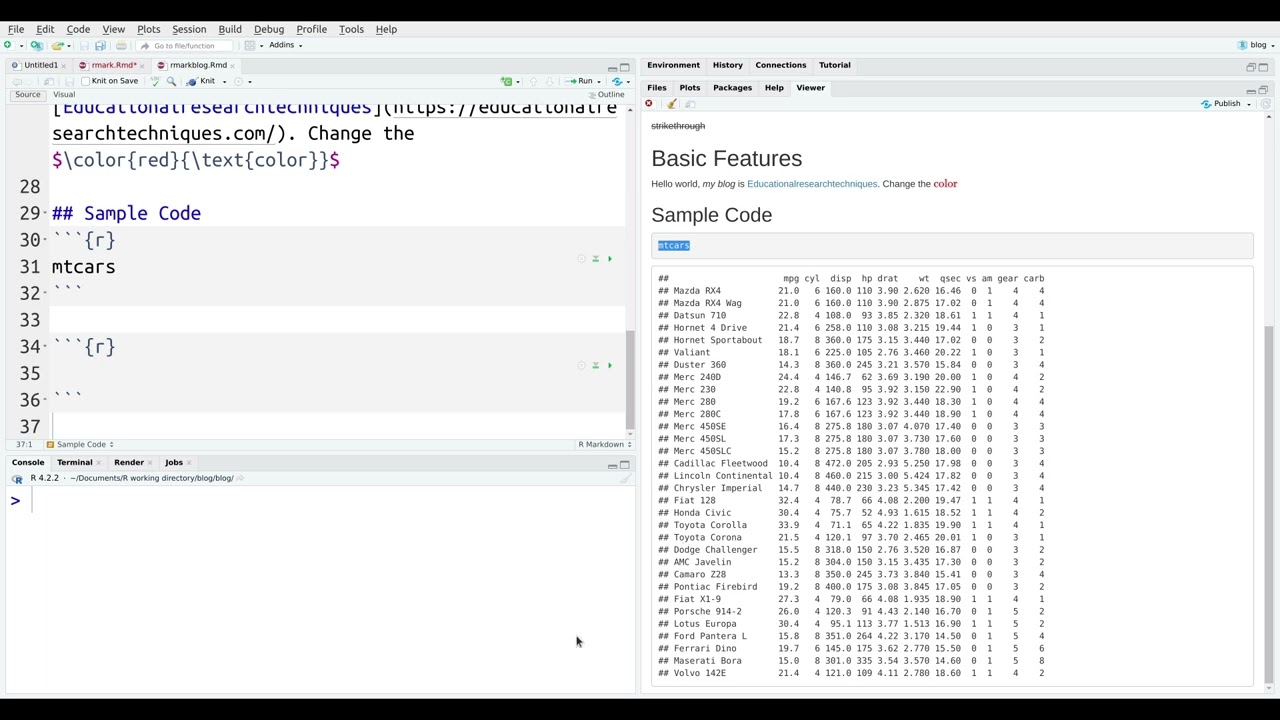1280x720 pixels.
Task: Open the Packages tab
Action: click(732, 88)
